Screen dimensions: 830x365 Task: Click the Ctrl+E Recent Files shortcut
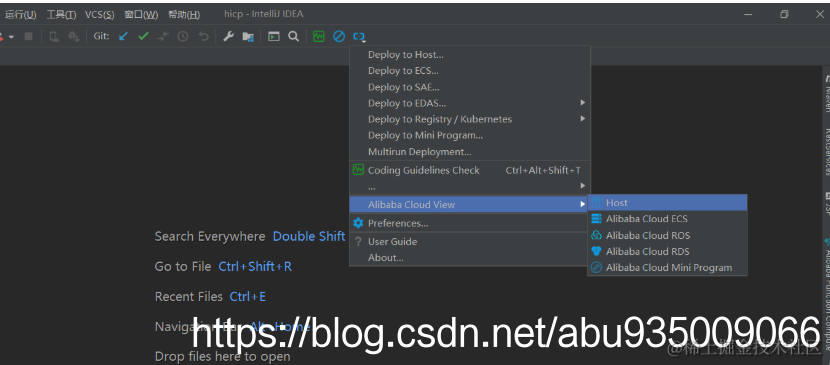coord(248,297)
